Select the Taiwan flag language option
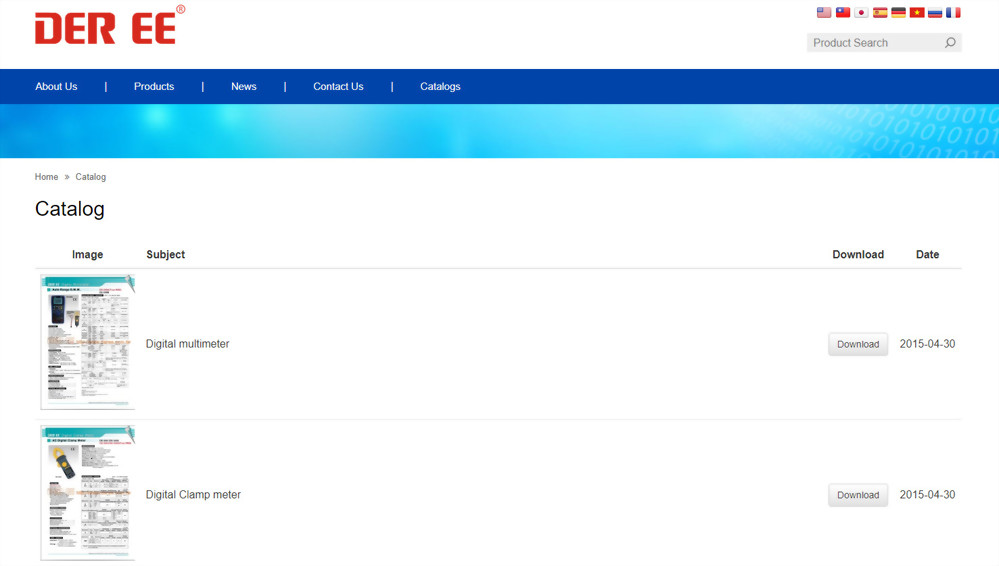 click(843, 13)
